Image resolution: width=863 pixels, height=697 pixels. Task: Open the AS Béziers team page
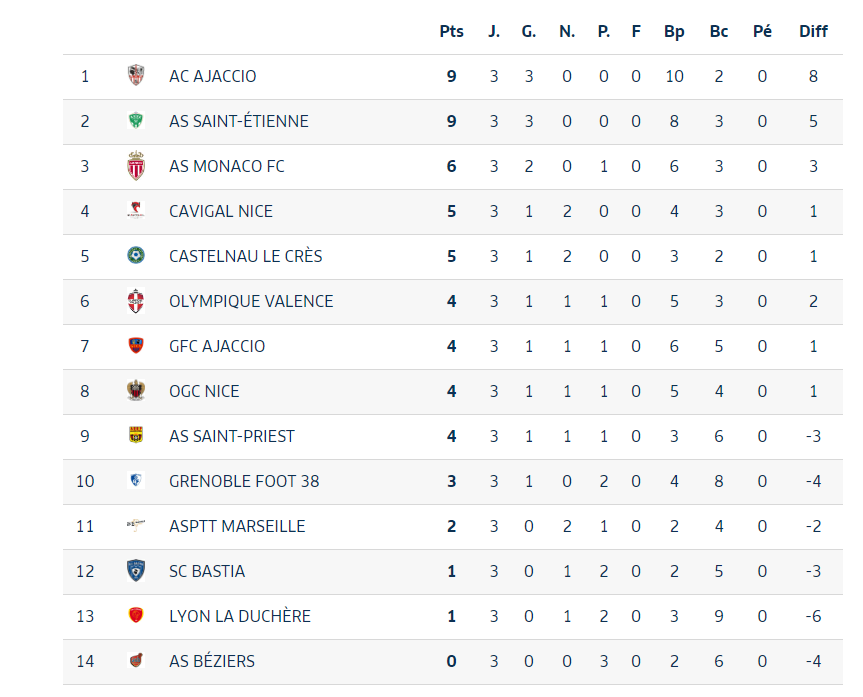pos(212,661)
